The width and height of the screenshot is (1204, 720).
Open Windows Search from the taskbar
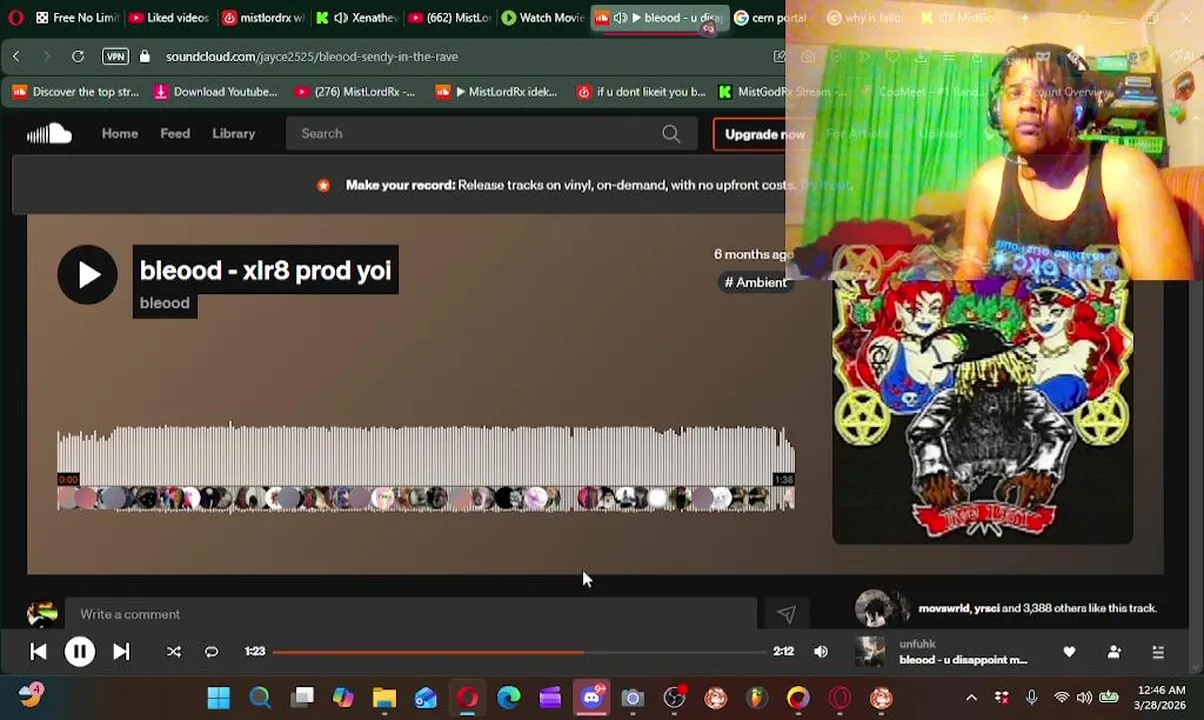(260, 698)
